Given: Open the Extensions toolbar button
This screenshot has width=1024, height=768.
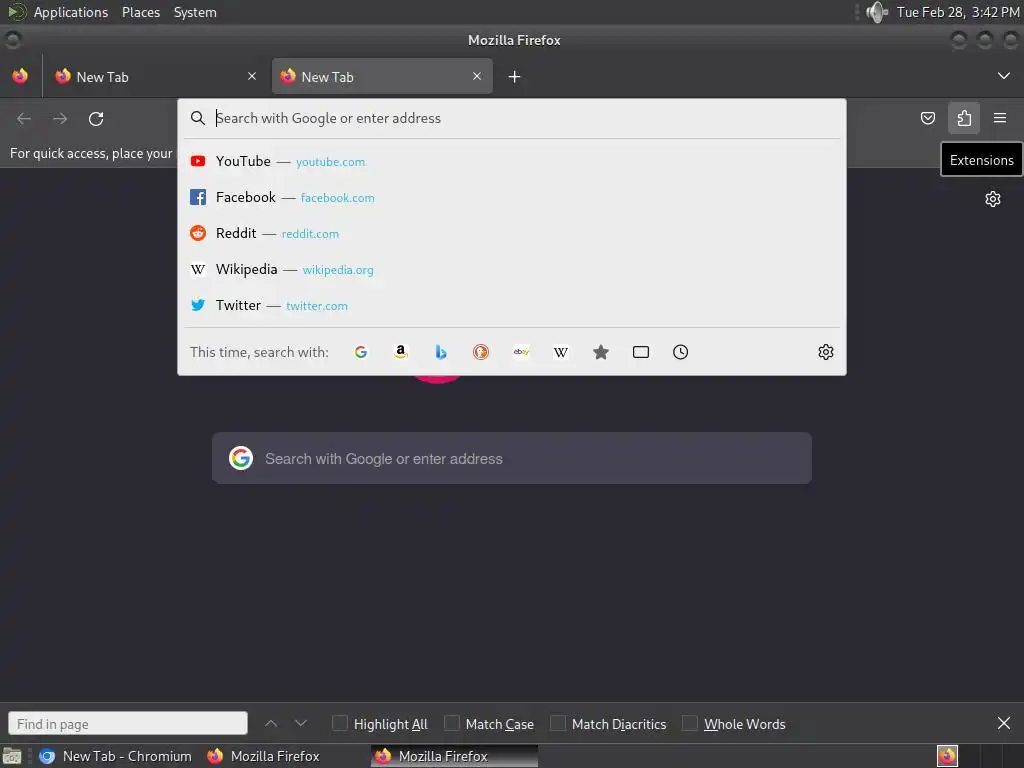Looking at the screenshot, I should (964, 118).
